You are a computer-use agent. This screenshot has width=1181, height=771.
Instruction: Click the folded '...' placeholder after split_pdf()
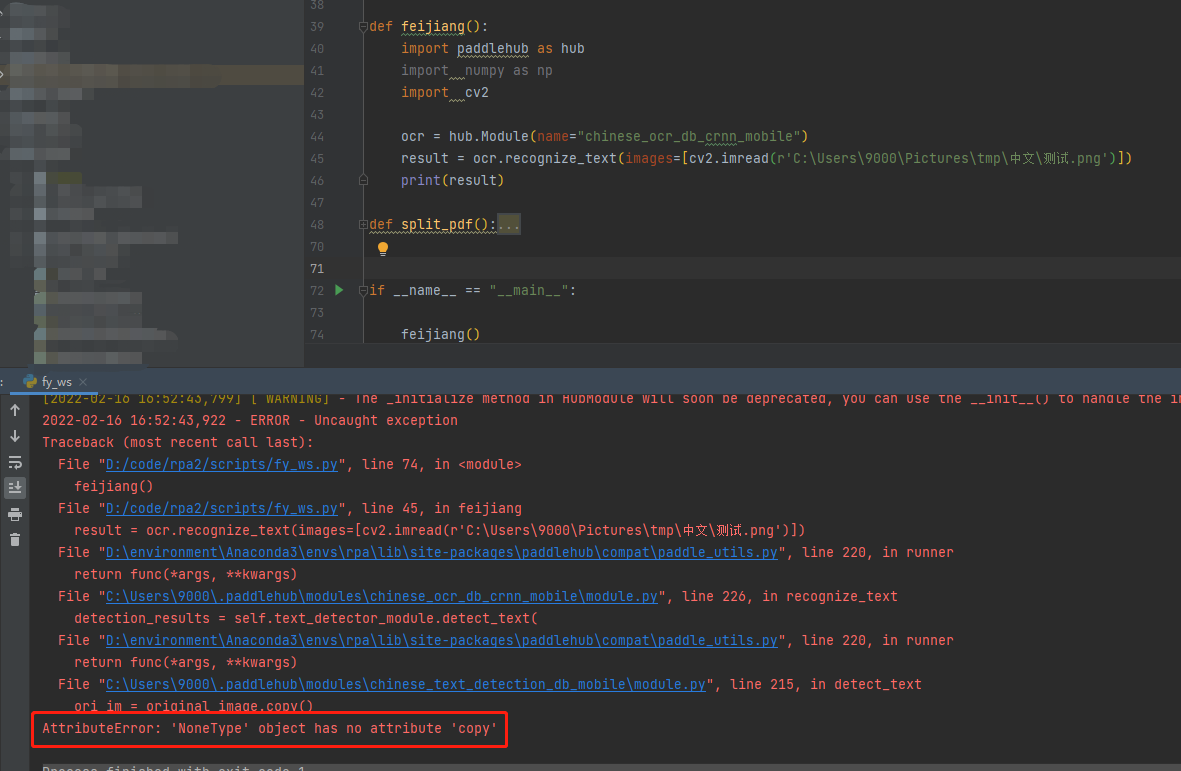pos(508,224)
